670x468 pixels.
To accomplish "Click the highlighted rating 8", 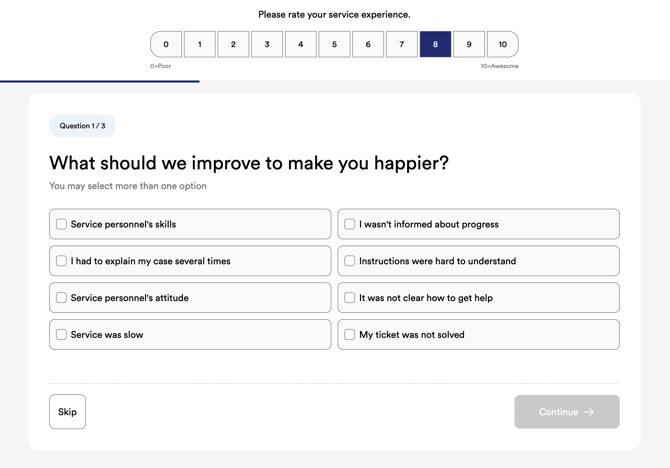I will pyautogui.click(x=435, y=44).
